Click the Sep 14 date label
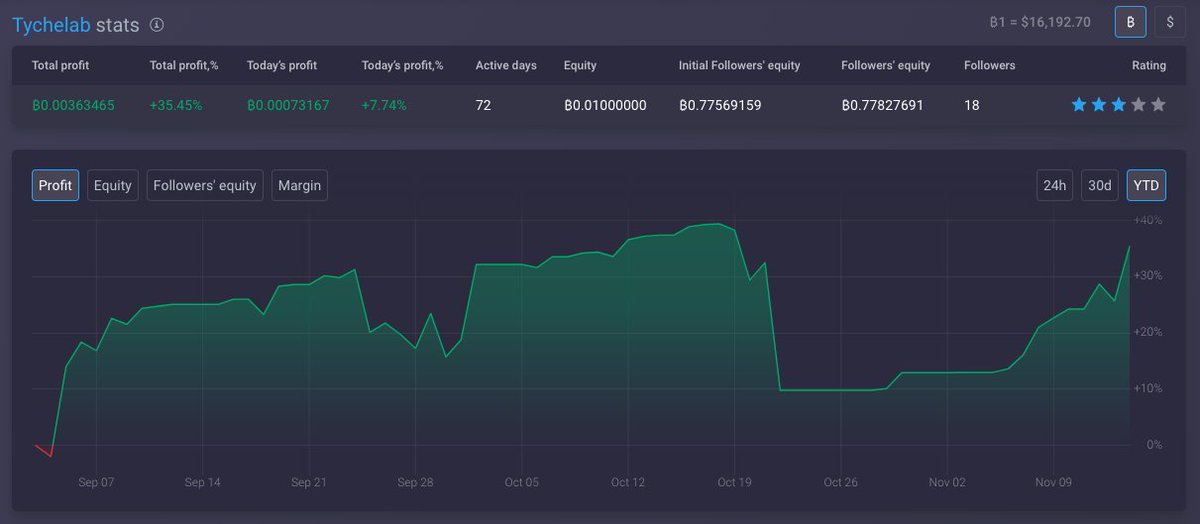 202,482
